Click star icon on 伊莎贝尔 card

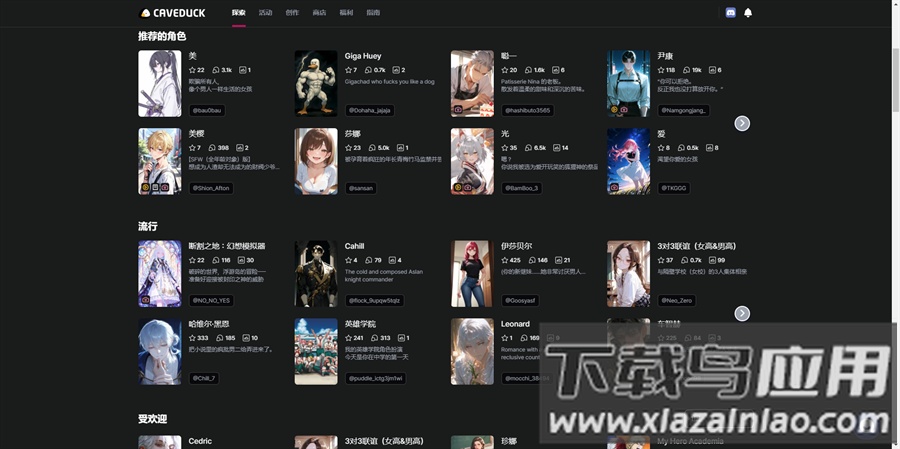point(505,260)
